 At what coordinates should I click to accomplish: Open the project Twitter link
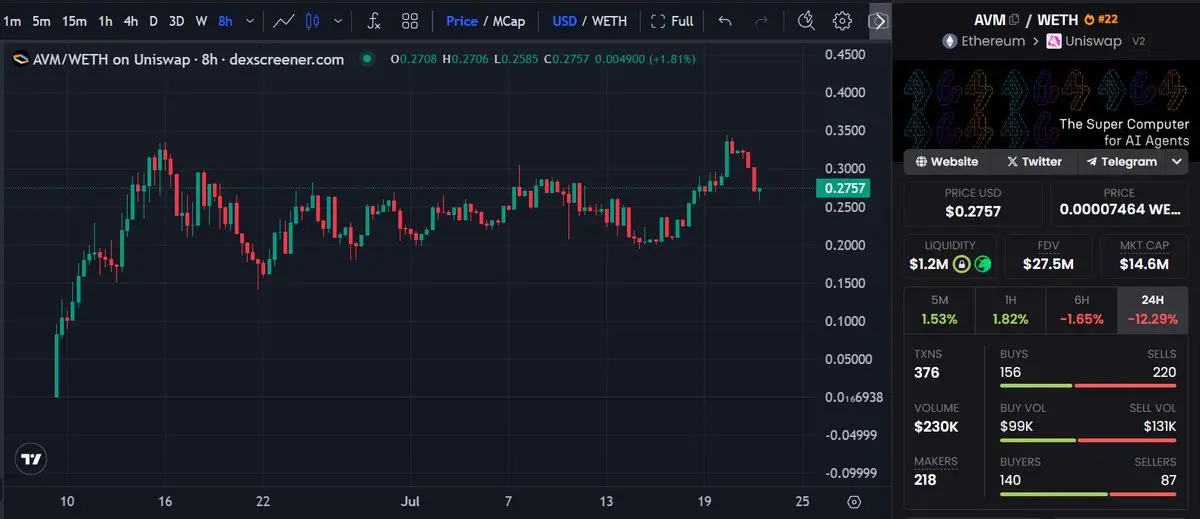(x=1034, y=161)
